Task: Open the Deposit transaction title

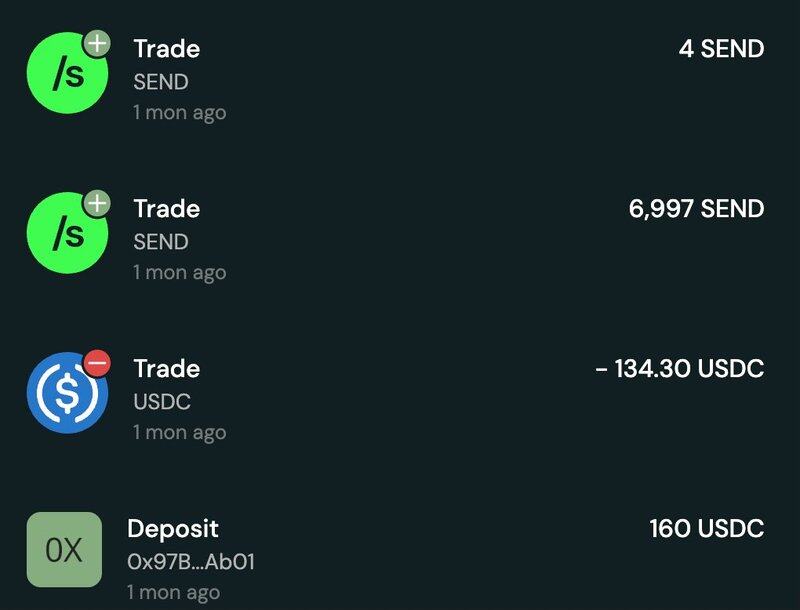Action: pyautogui.click(x=173, y=528)
